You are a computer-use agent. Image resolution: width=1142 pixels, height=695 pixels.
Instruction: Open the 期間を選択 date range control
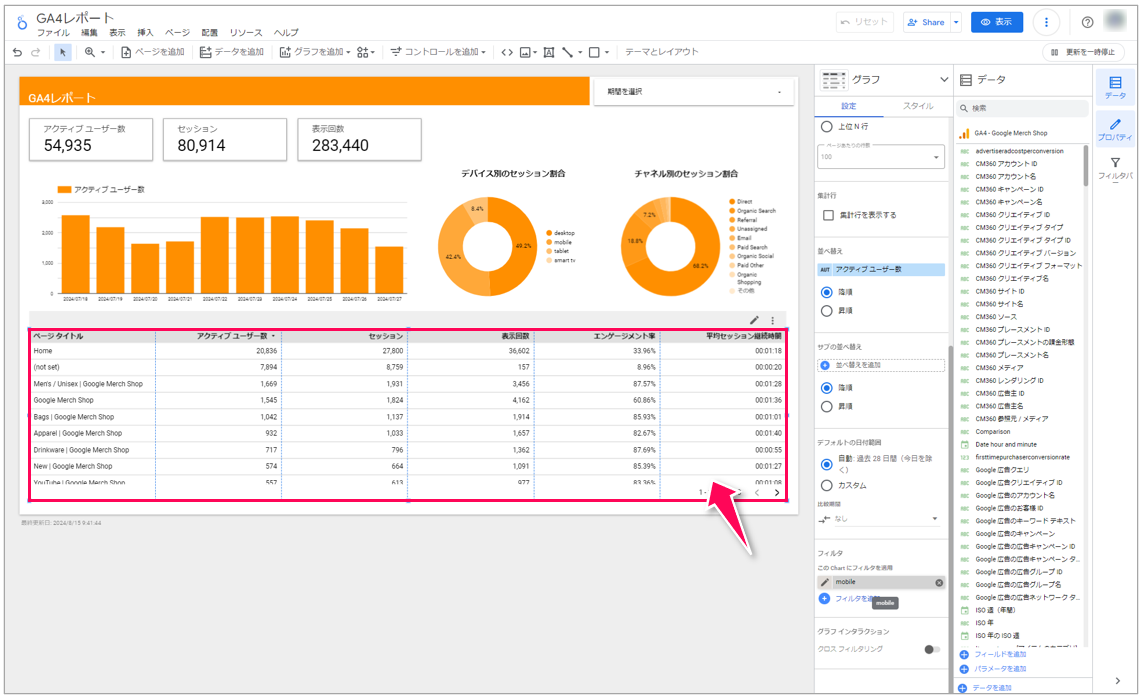693,92
